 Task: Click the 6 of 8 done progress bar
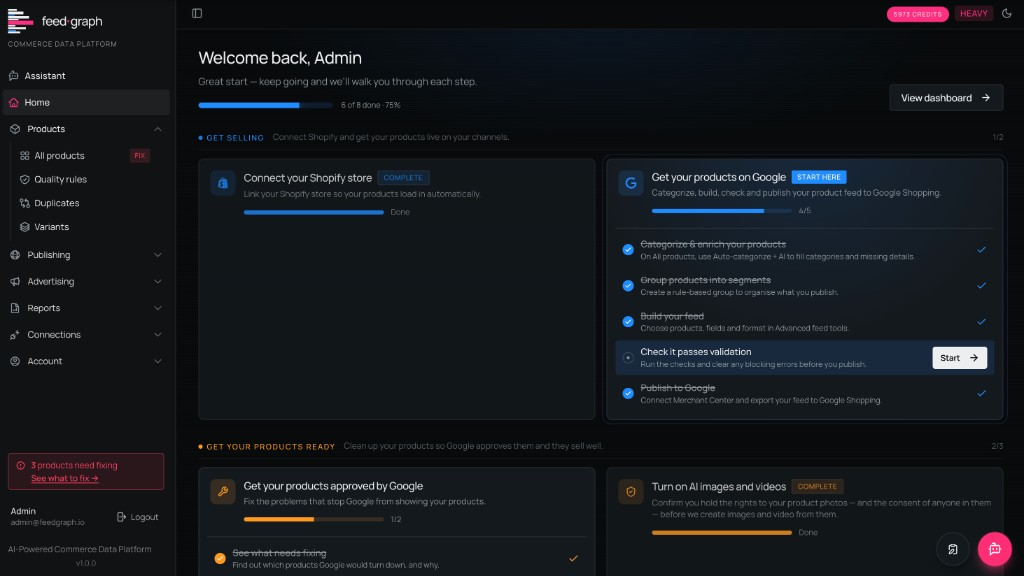pos(265,105)
